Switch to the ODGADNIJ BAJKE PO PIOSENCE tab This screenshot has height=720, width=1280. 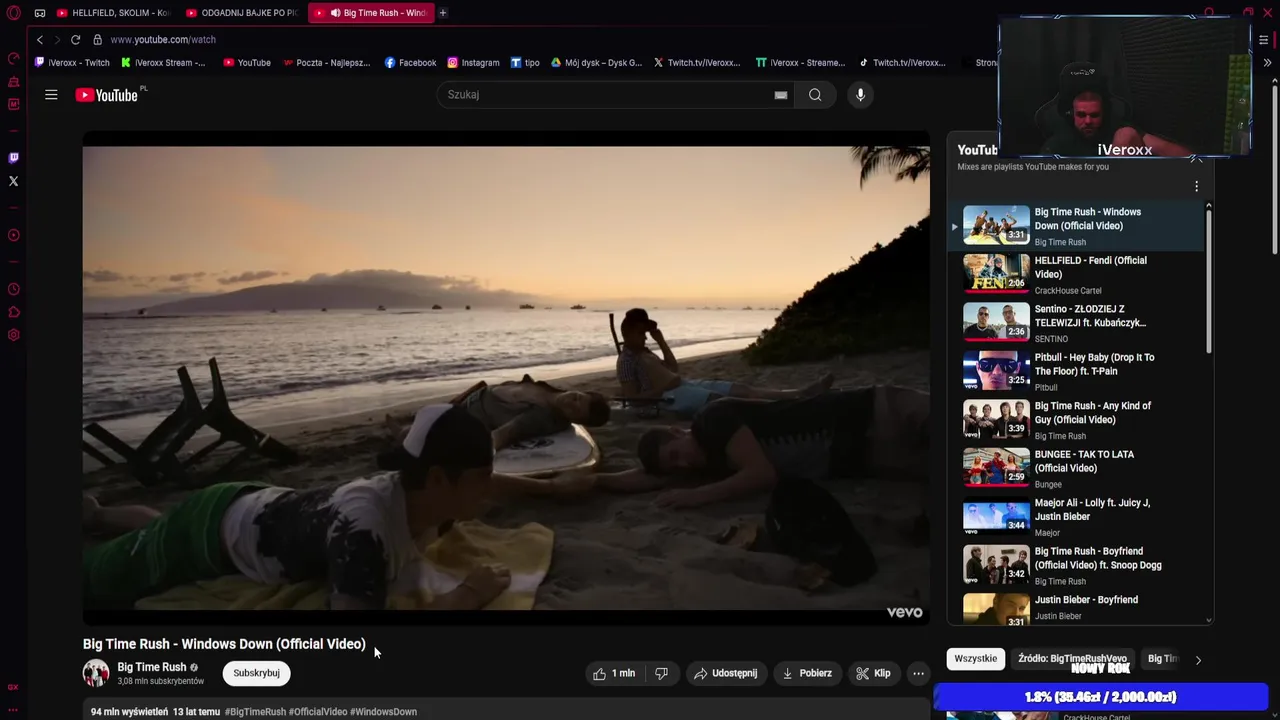(x=242, y=13)
